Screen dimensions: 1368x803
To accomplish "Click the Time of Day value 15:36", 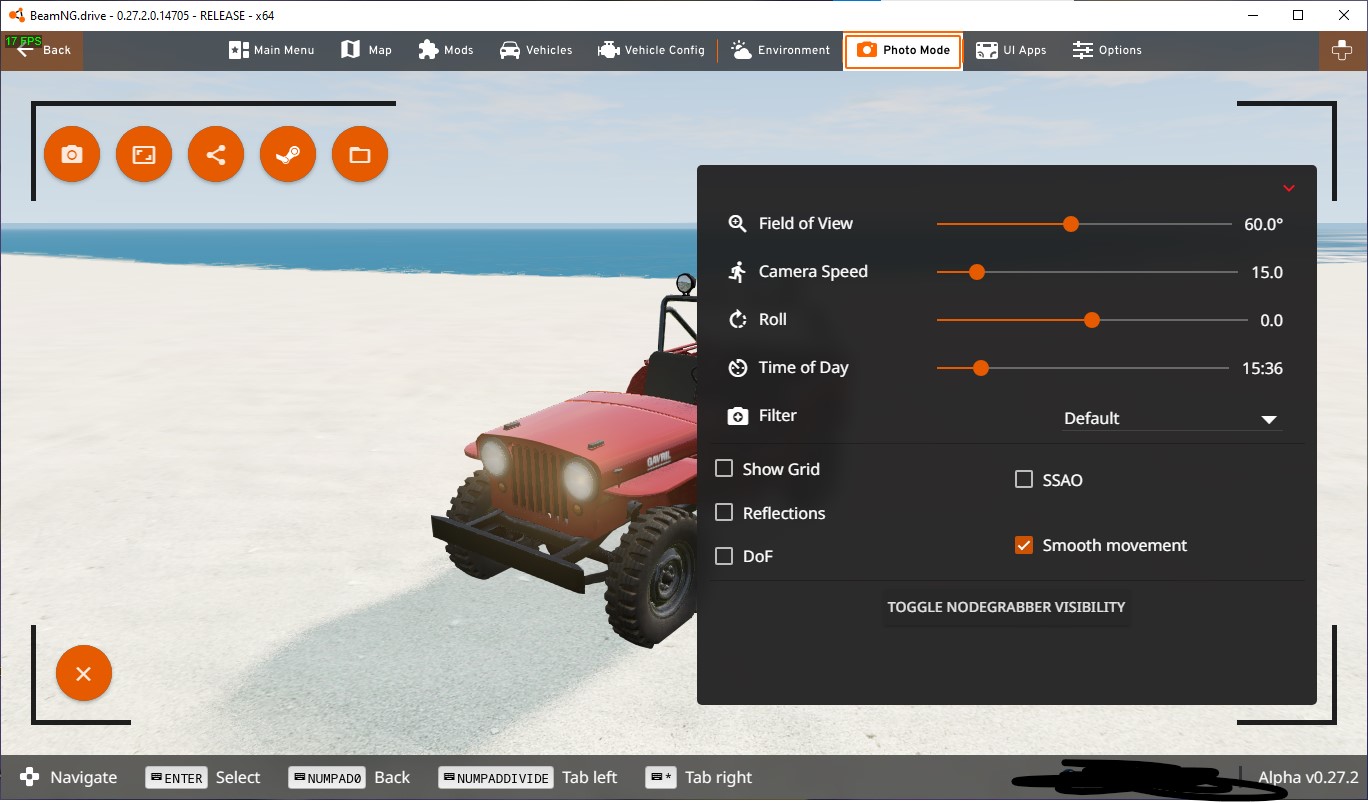I will (1263, 368).
